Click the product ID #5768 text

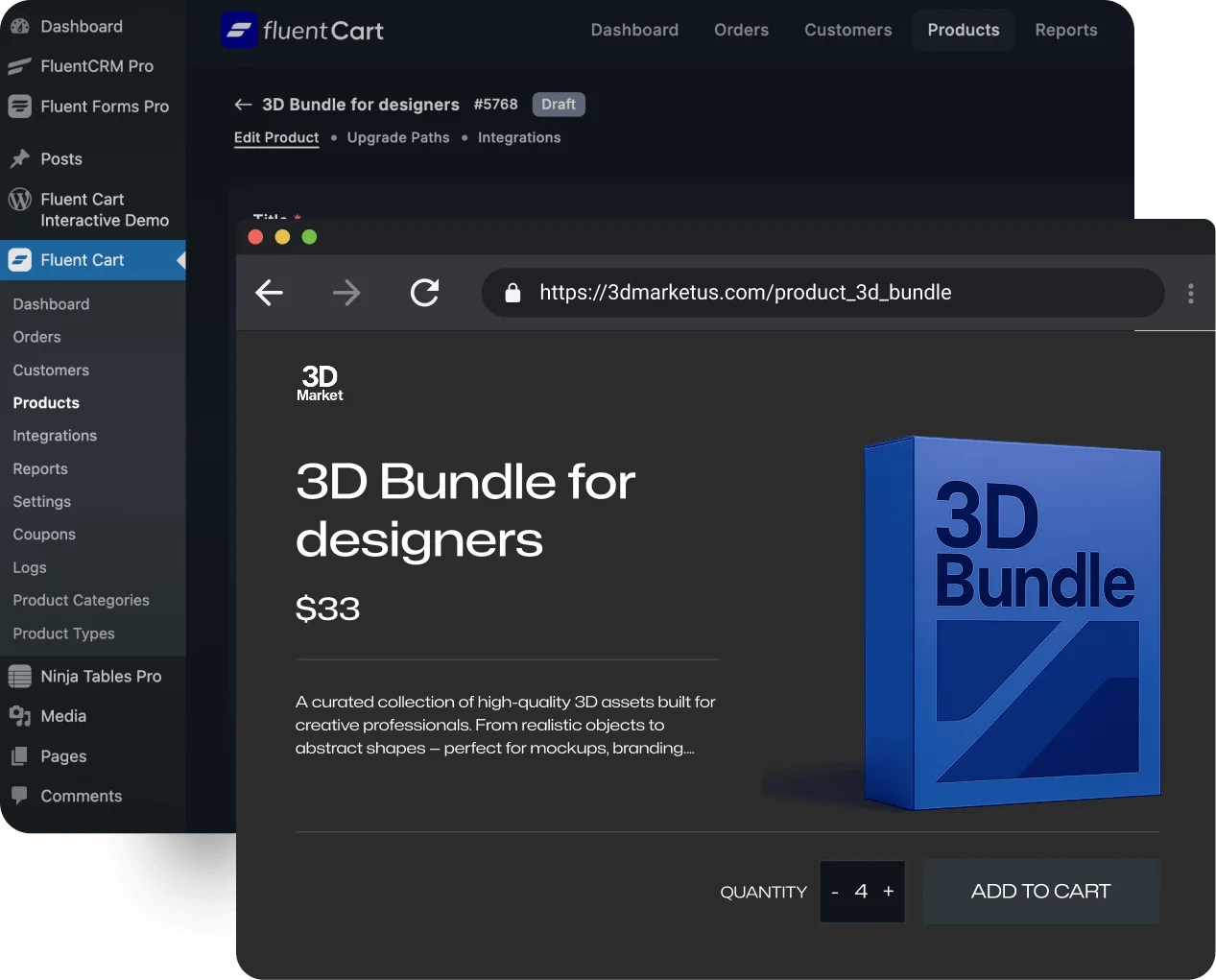[495, 104]
